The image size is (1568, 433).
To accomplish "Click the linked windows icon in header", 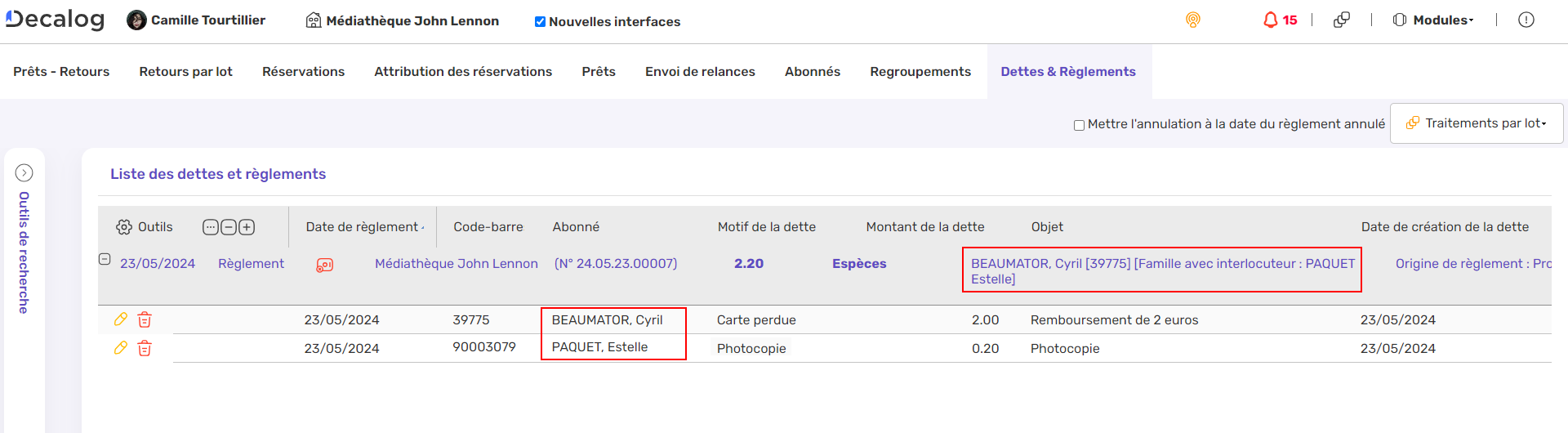I will [x=1341, y=20].
